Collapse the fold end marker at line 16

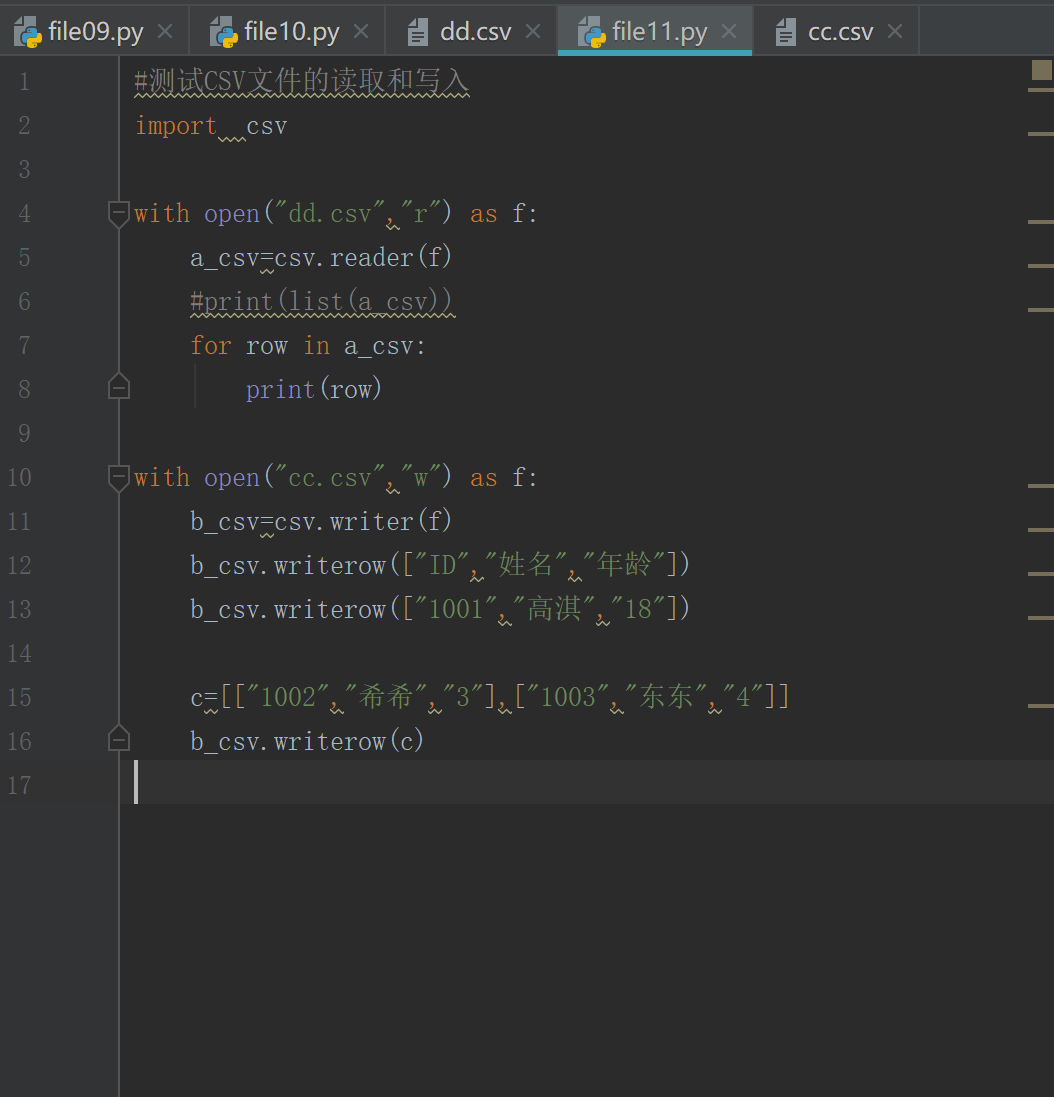point(119,738)
